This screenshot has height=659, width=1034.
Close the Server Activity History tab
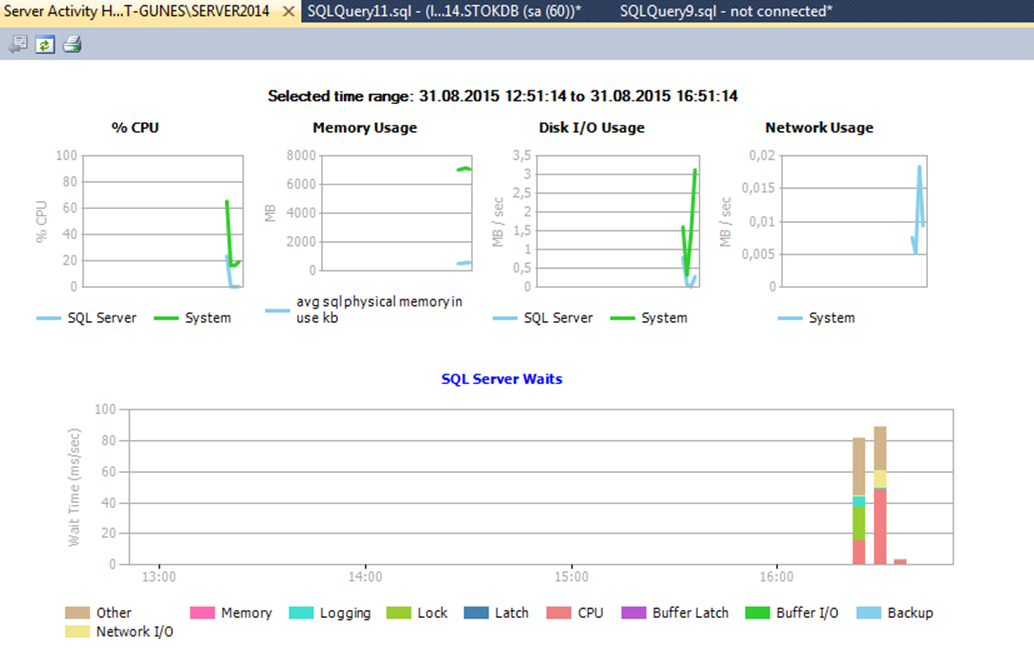[x=288, y=11]
